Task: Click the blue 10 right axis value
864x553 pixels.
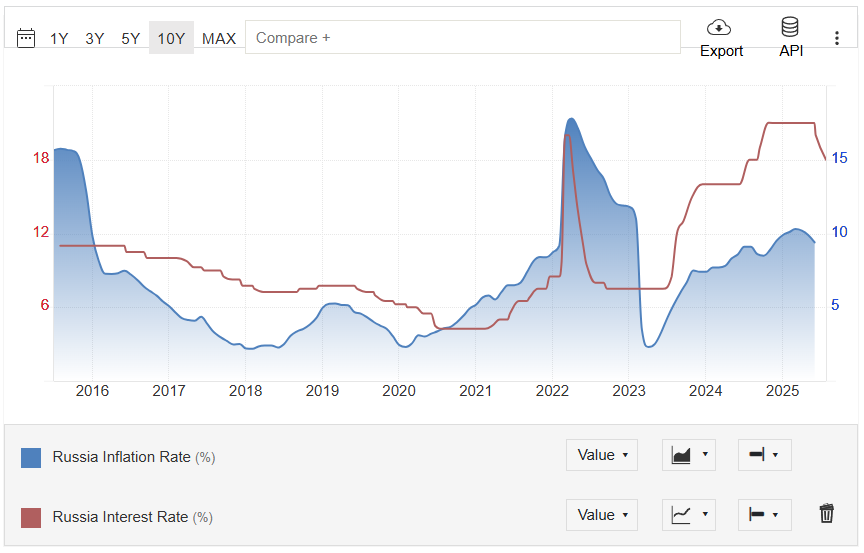Action: point(839,232)
